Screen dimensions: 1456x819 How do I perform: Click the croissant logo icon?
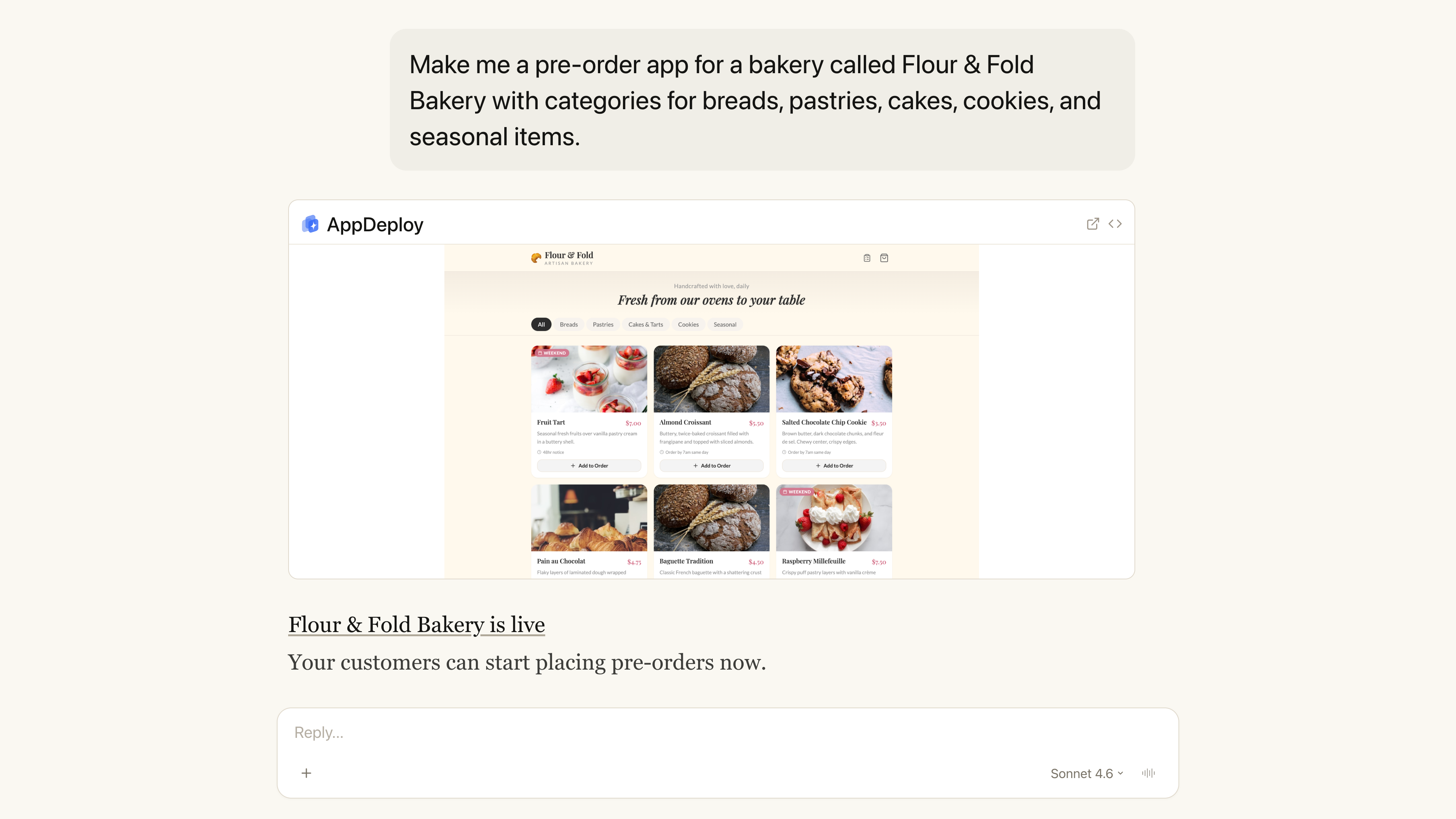point(536,258)
